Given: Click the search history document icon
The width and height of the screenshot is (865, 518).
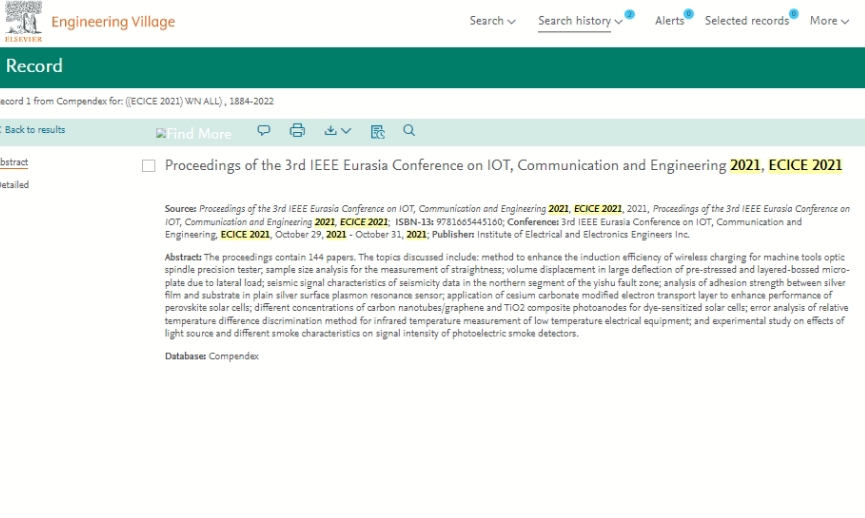Looking at the screenshot, I should [x=377, y=131].
